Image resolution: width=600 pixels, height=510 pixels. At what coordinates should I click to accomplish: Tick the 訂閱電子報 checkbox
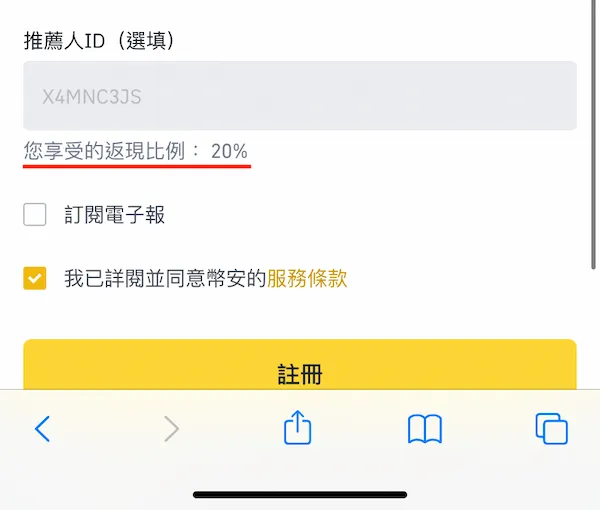[x=35, y=215]
